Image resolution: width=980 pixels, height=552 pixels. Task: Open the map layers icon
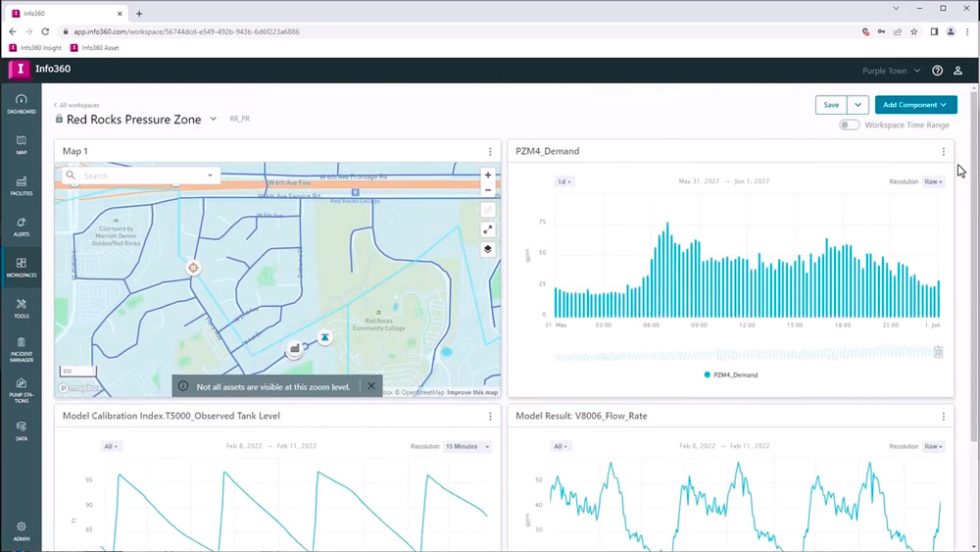coord(488,249)
